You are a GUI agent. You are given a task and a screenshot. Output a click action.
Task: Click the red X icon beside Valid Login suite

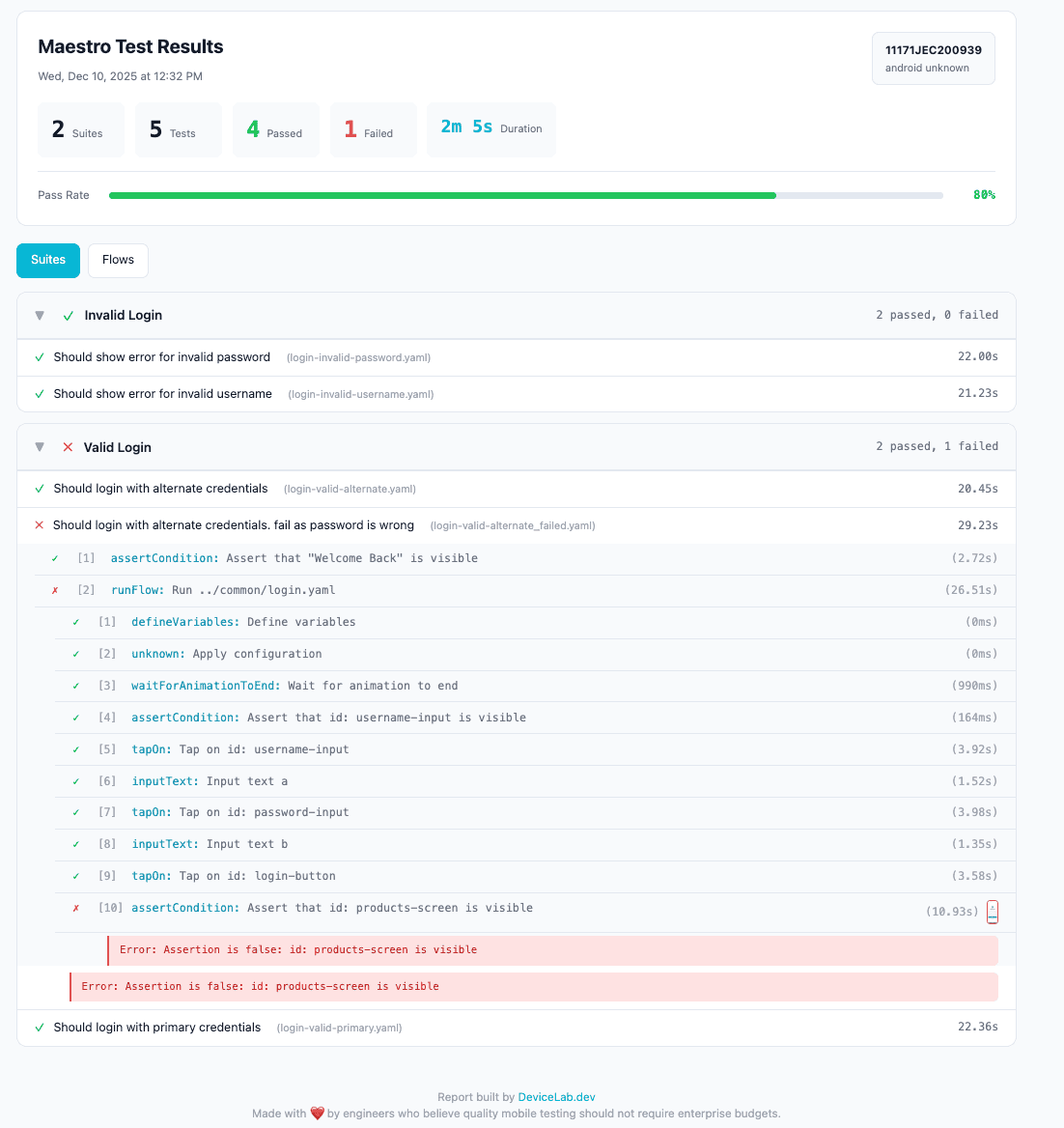[68, 447]
